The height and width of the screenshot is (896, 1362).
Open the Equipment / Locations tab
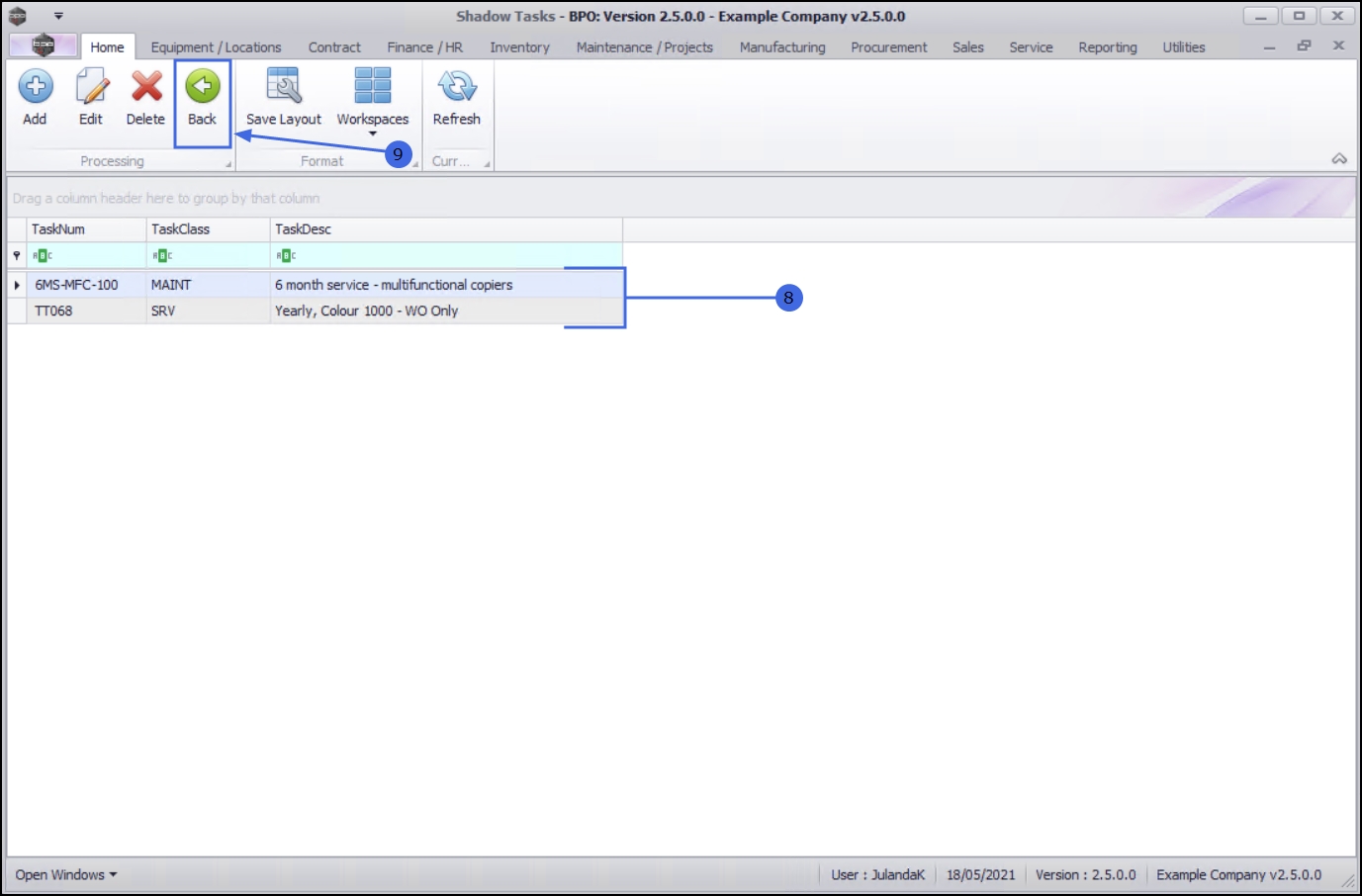point(216,46)
